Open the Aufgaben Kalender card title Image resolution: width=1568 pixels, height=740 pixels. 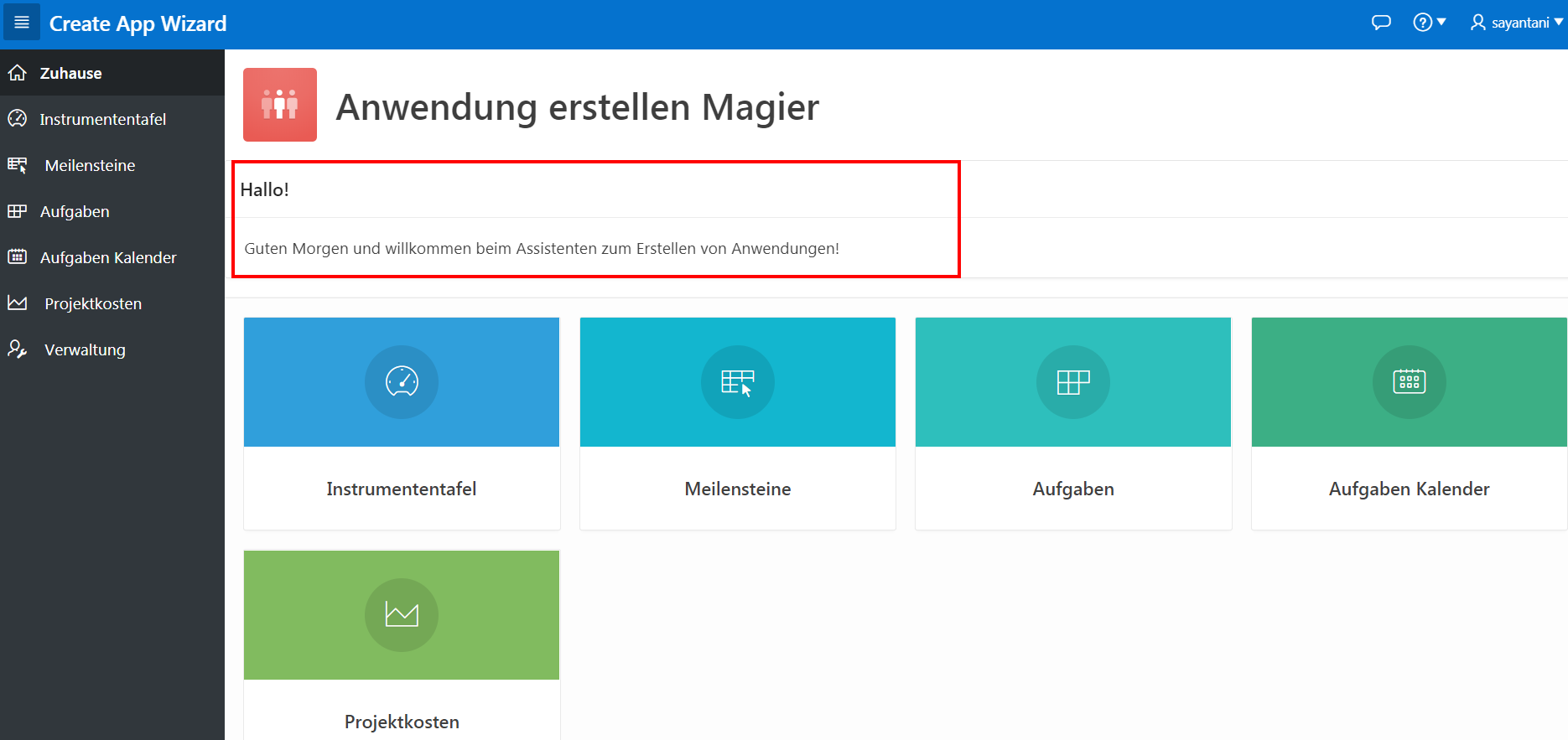point(1410,489)
